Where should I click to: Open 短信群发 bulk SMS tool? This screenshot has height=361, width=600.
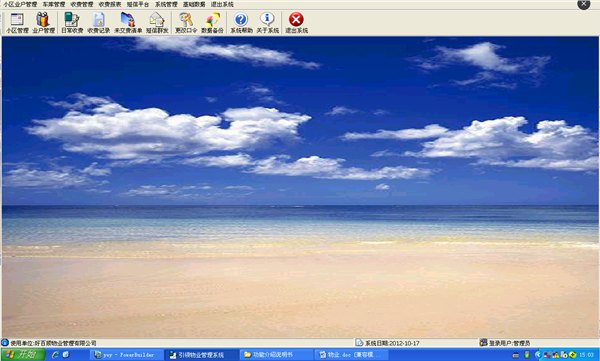click(x=157, y=23)
